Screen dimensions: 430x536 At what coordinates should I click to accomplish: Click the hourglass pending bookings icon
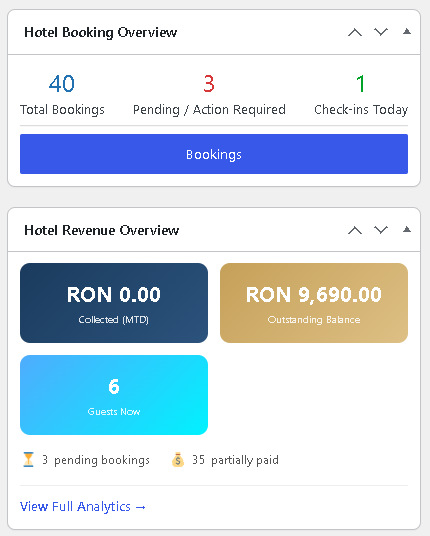click(x=28, y=459)
